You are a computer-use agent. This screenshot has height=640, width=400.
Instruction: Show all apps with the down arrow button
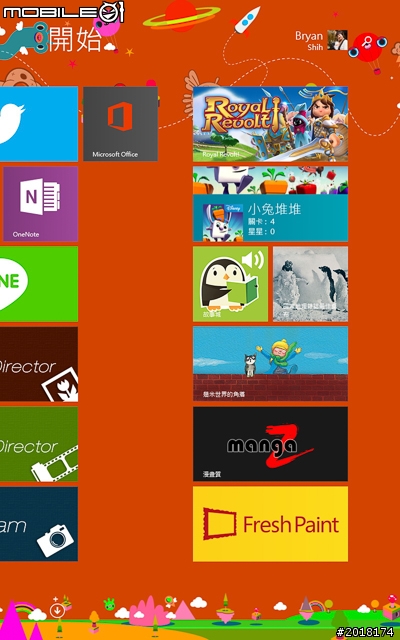[x=57, y=611]
